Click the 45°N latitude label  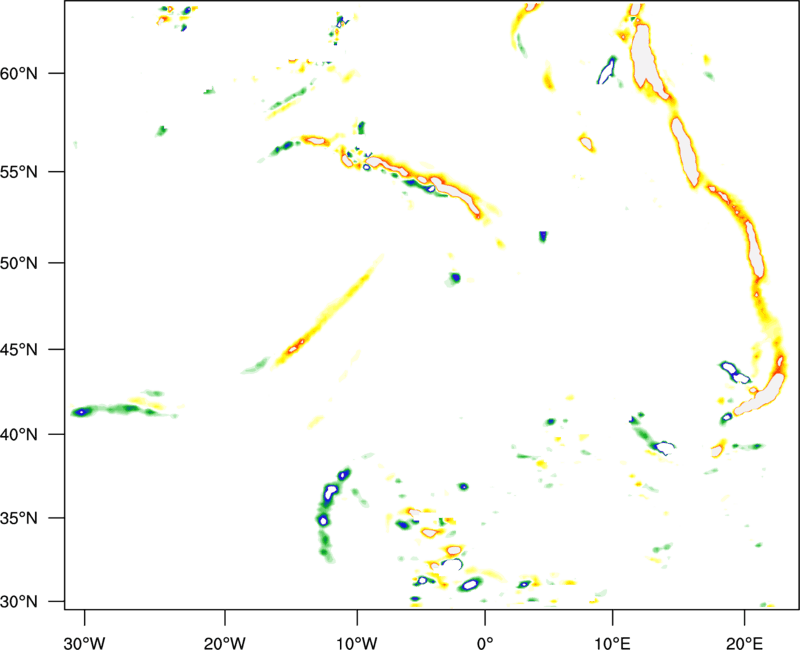(19, 349)
